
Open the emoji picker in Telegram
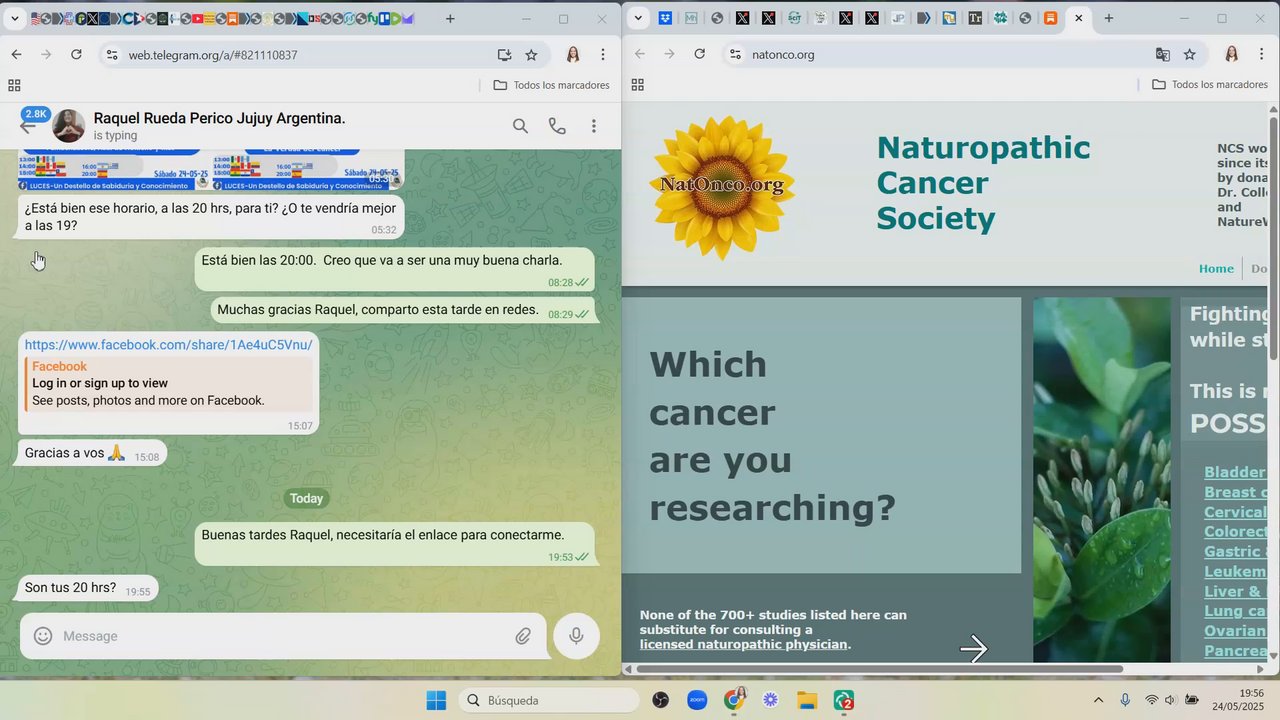43,636
